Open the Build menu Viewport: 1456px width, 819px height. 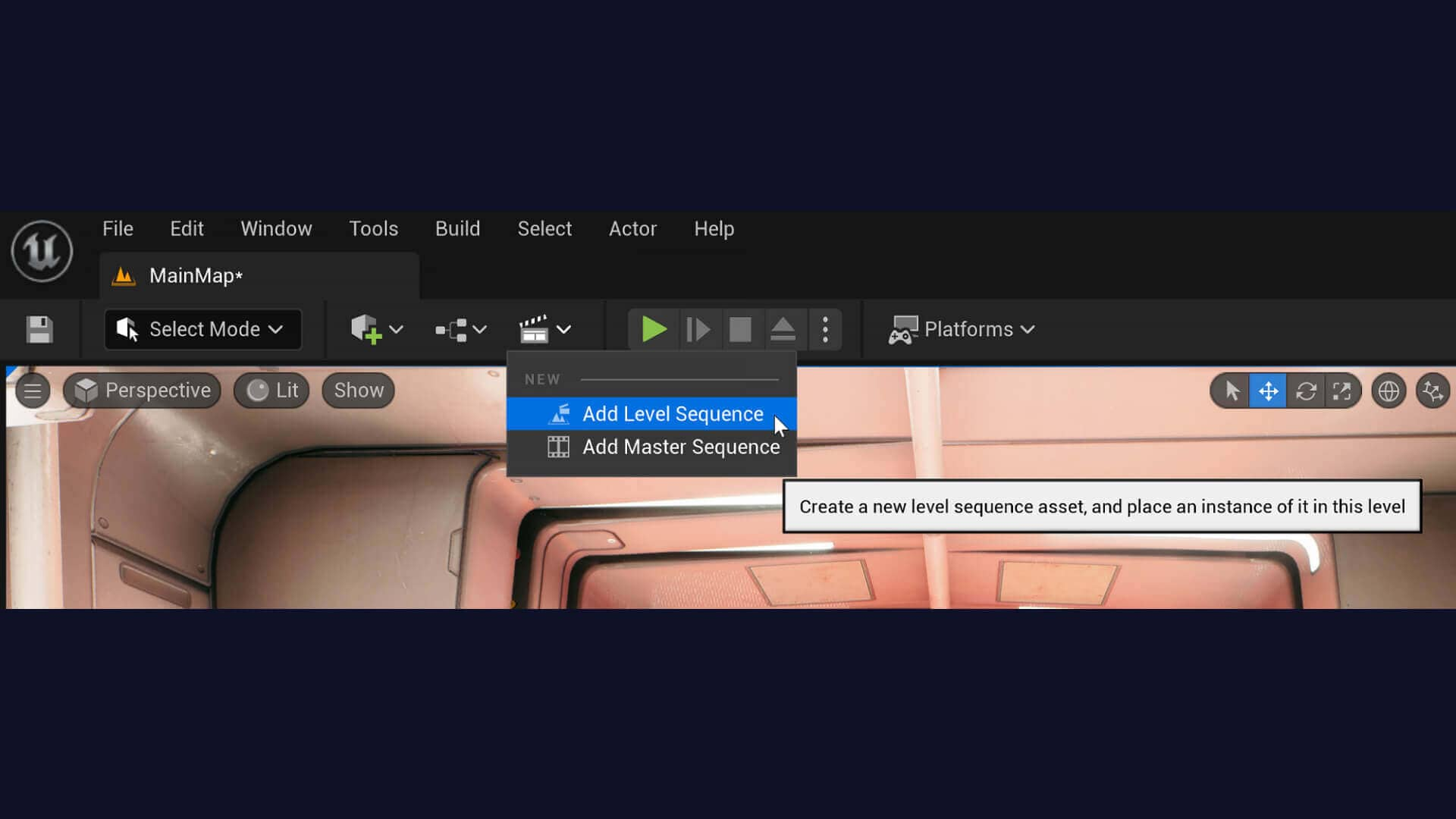tap(457, 228)
